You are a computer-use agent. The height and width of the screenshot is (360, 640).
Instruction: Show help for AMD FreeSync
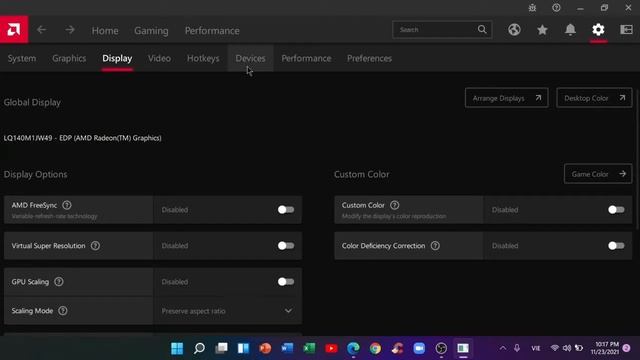(67, 205)
